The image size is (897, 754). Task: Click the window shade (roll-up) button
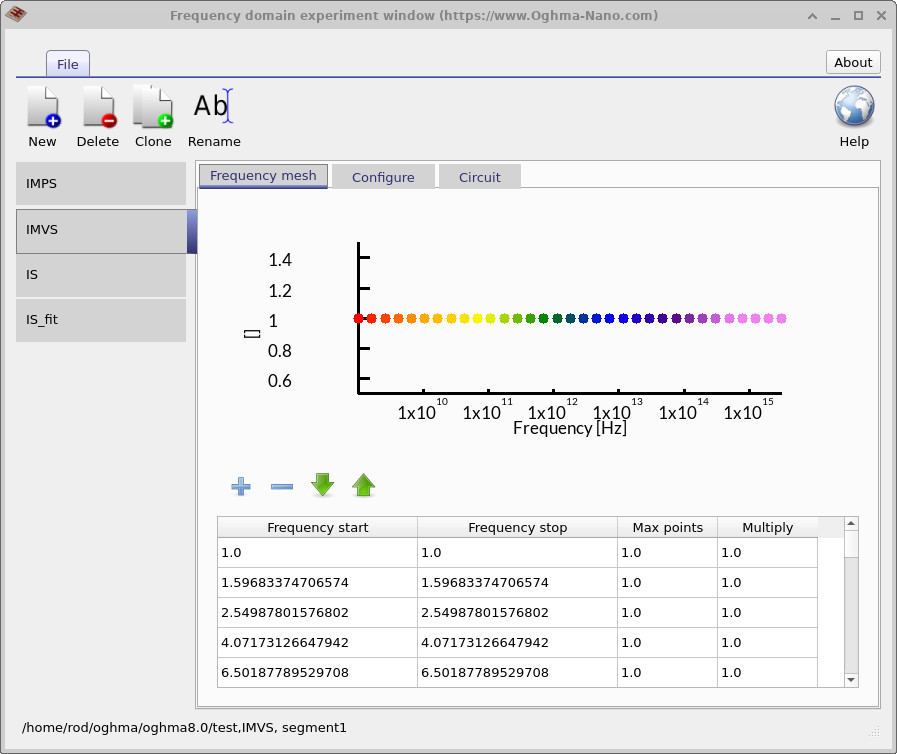click(x=812, y=16)
